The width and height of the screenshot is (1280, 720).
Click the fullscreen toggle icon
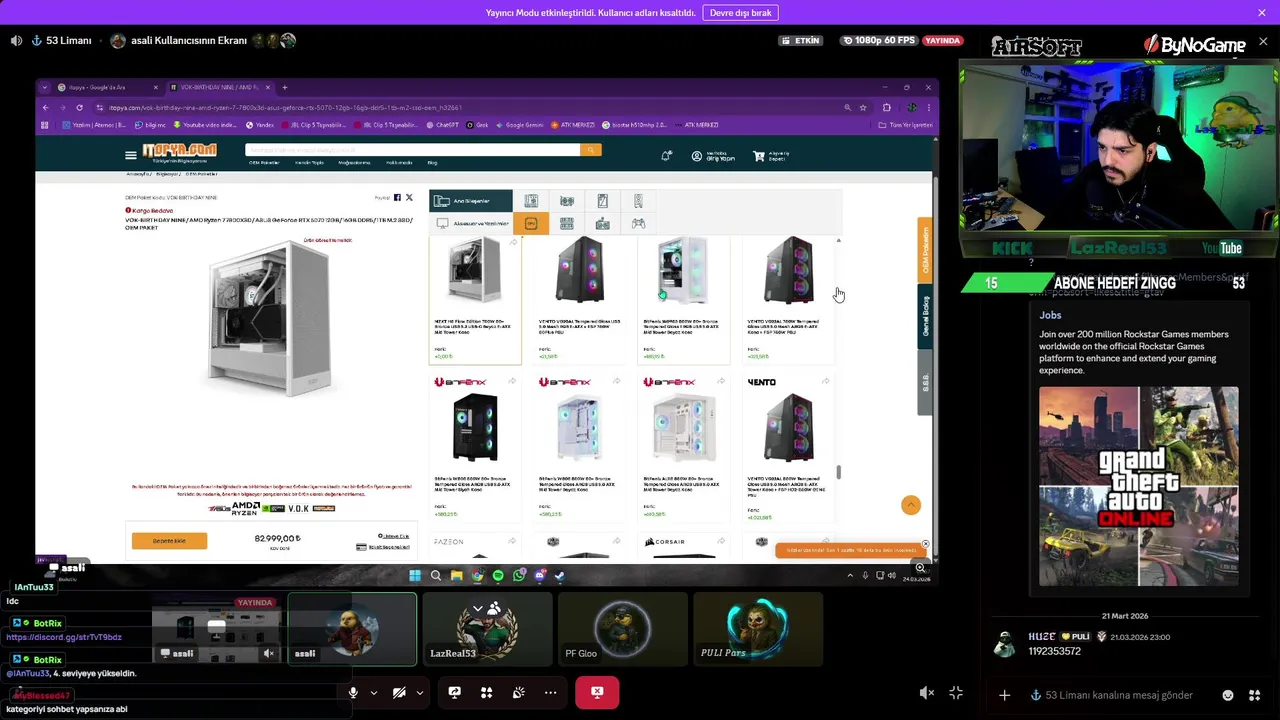click(x=956, y=693)
